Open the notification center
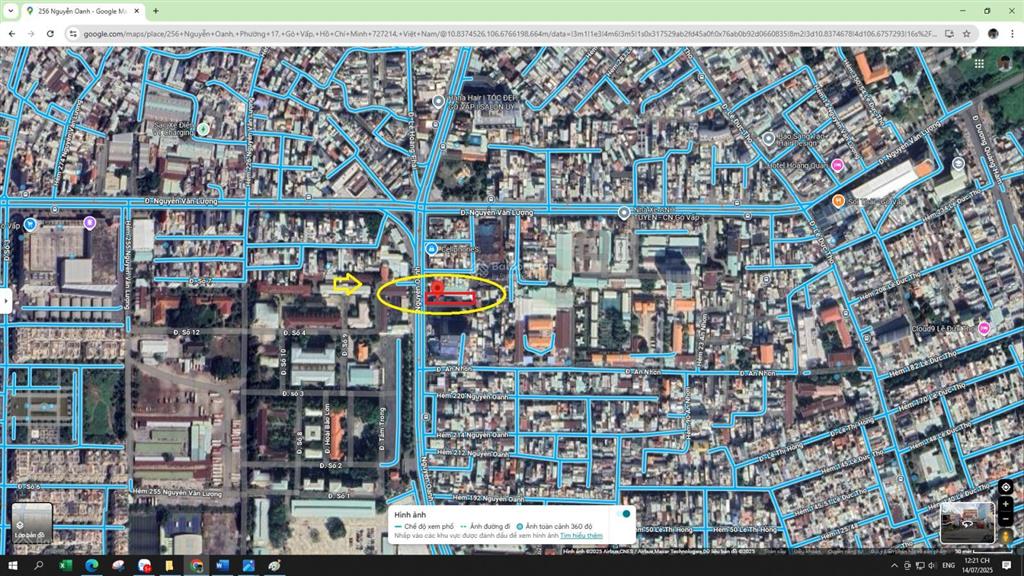The width and height of the screenshot is (1024, 576). coord(1007,566)
